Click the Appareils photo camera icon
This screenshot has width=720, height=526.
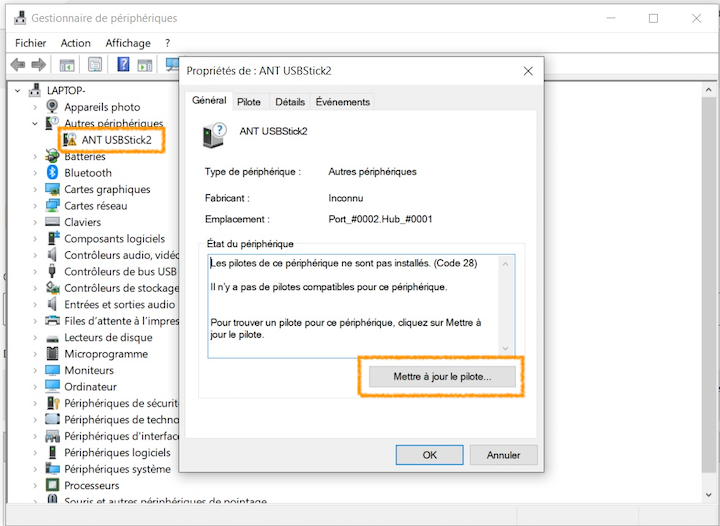point(52,106)
